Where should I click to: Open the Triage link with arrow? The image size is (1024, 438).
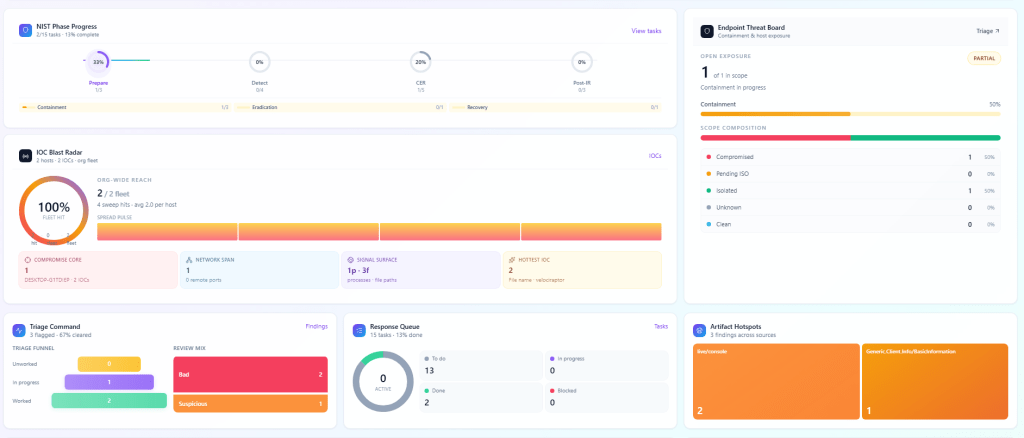(x=987, y=31)
